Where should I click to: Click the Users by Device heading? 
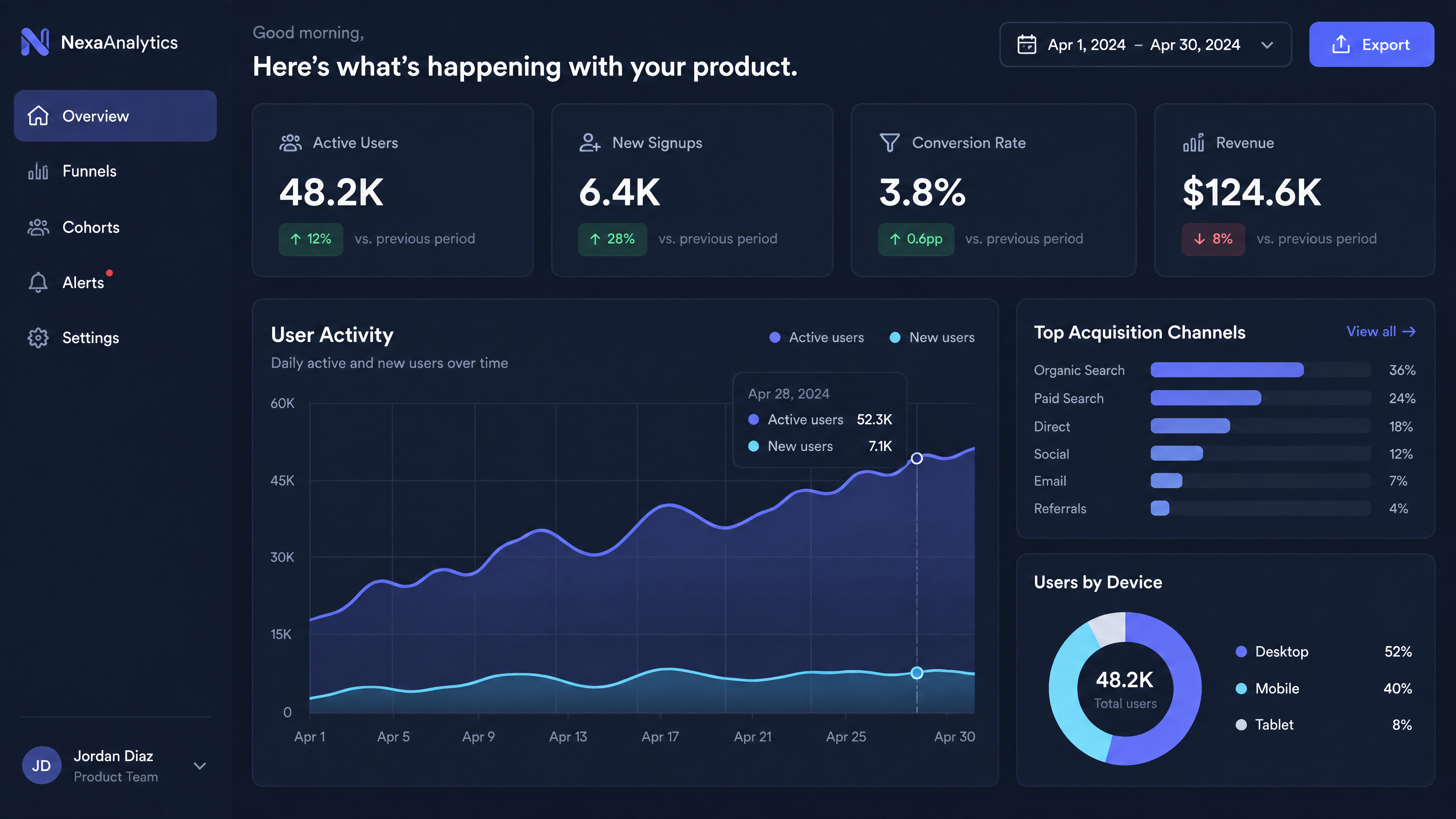pyautogui.click(x=1098, y=582)
